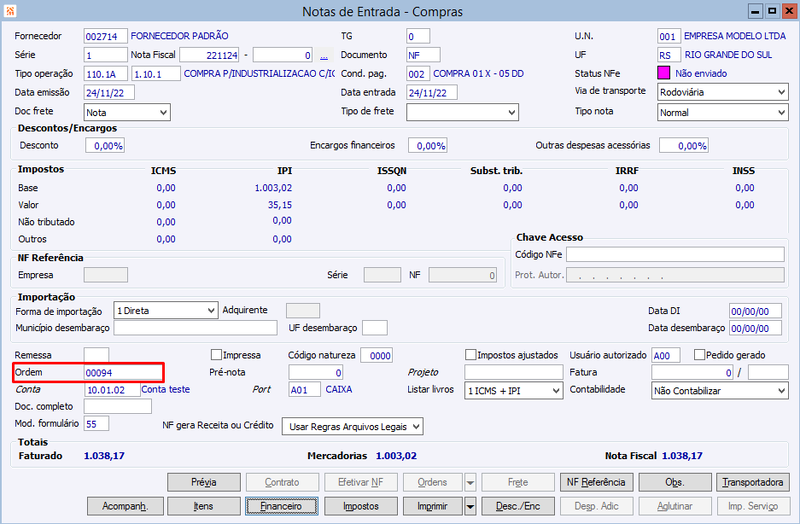
Task: Open the Itens button
Action: tap(204, 506)
